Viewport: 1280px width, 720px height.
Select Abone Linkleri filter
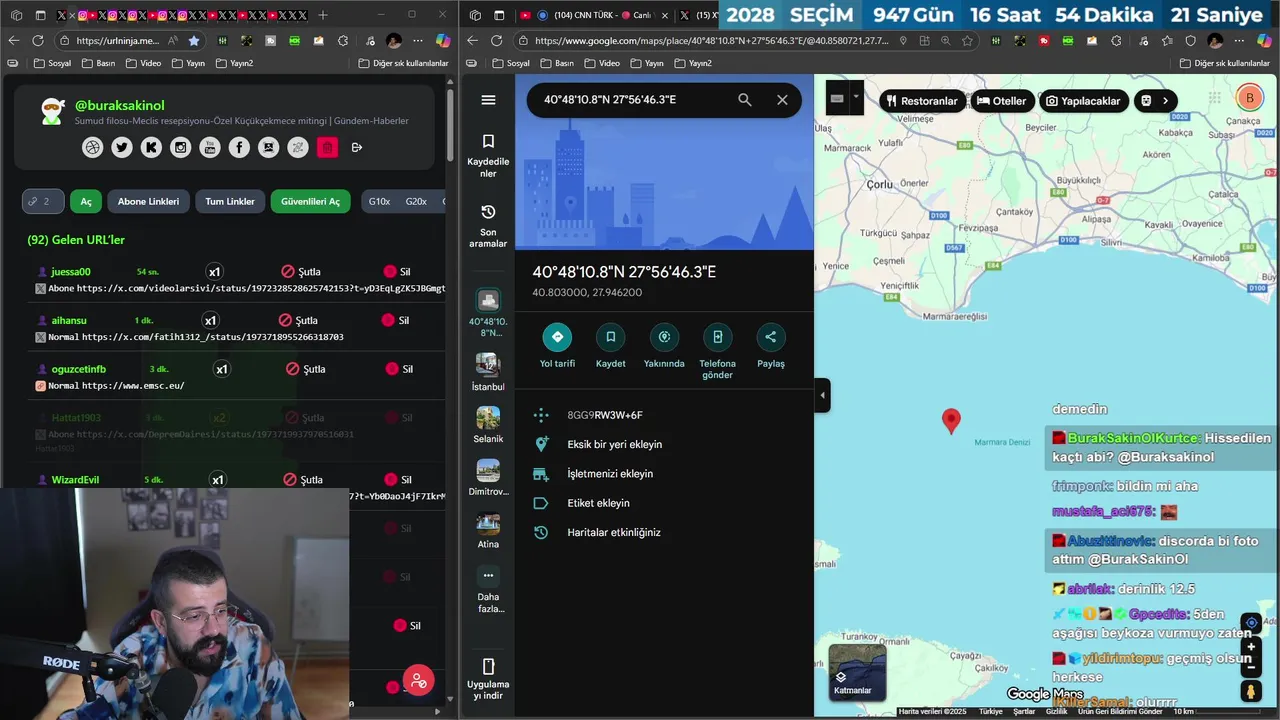[x=148, y=201]
